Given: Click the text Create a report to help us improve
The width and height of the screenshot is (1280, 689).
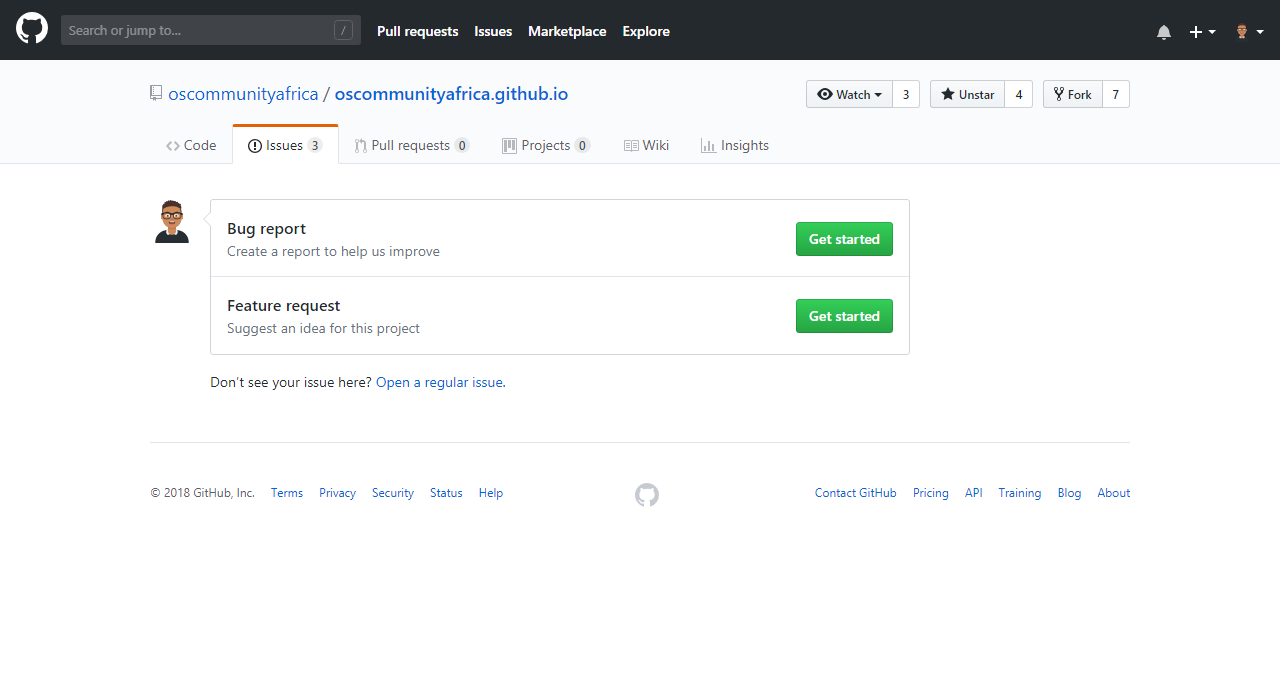Looking at the screenshot, I should (x=333, y=251).
